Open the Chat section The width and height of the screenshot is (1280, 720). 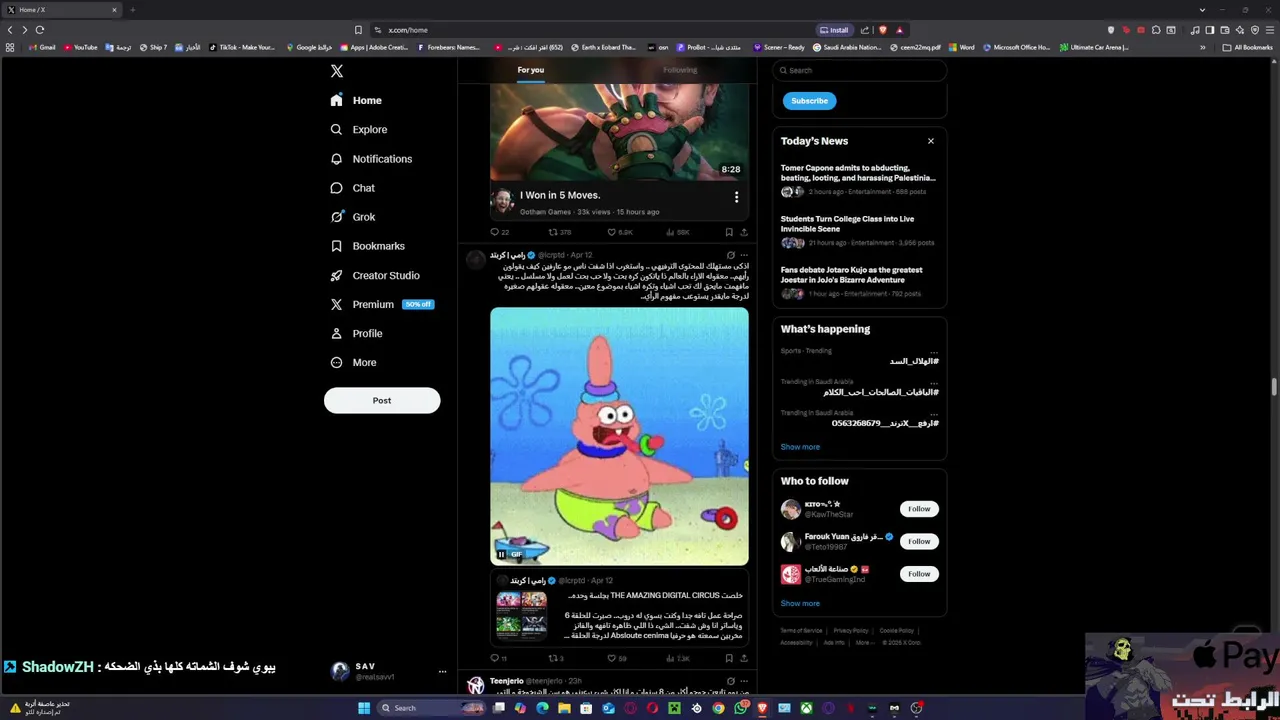352,188
